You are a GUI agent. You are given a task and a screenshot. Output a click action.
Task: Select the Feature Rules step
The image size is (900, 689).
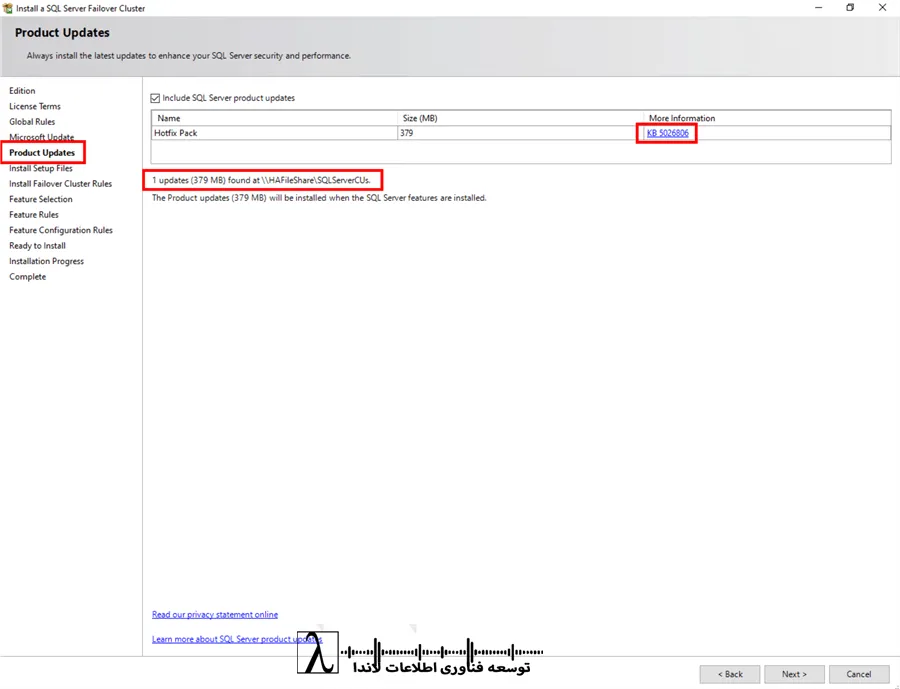pyautogui.click(x=34, y=215)
